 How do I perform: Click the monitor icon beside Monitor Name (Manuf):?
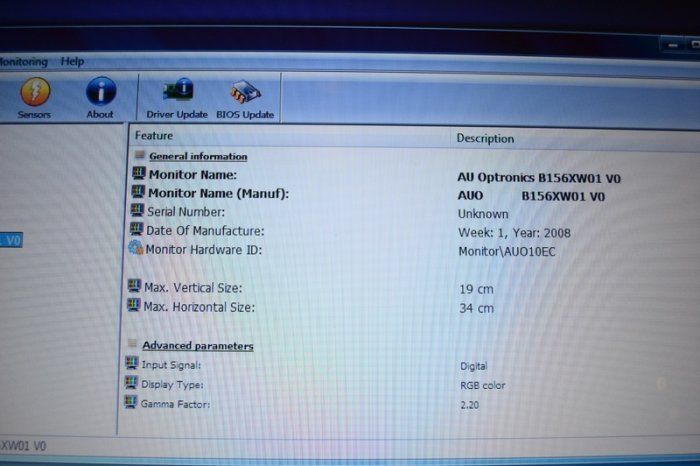coord(138,191)
